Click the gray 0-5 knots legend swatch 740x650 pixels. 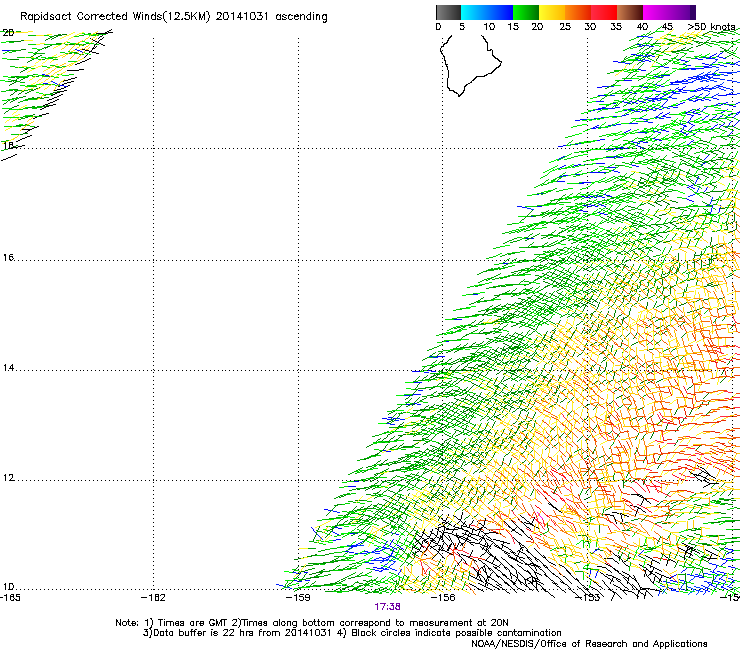tap(448, 12)
